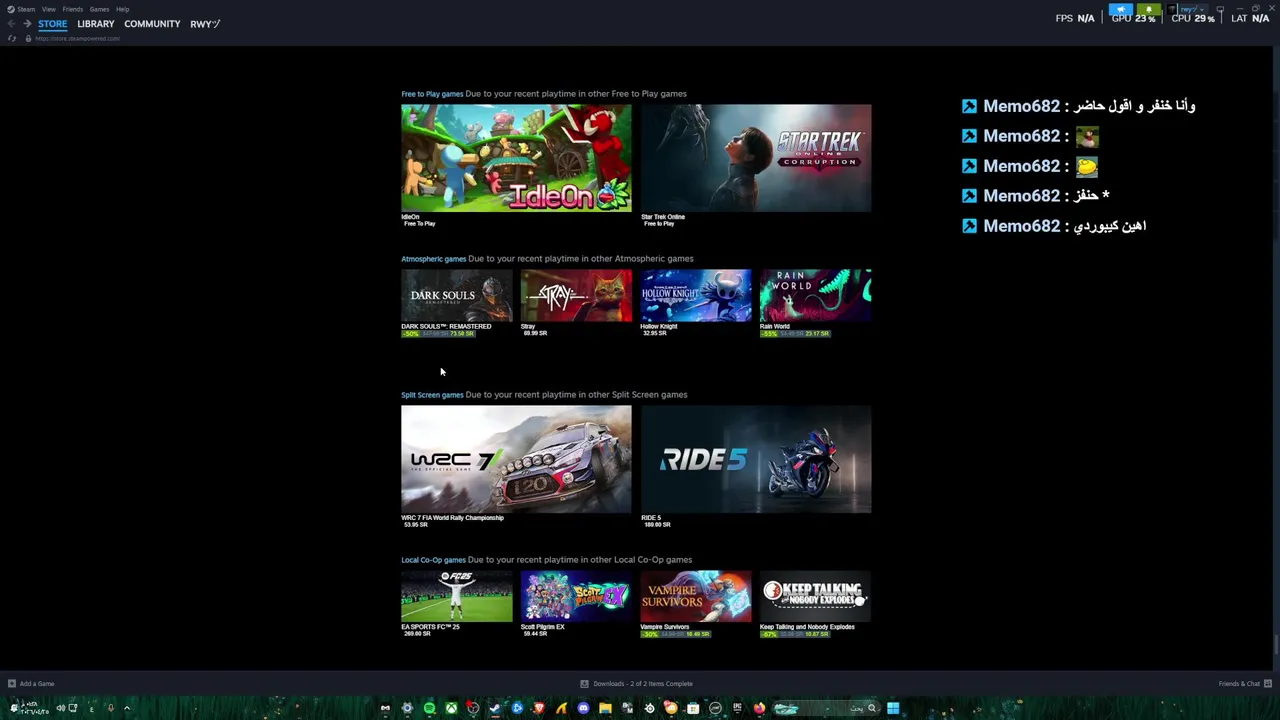The image size is (1280, 720).
Task: Click the Big Picture mode monitor icon
Action: [x=1220, y=9]
